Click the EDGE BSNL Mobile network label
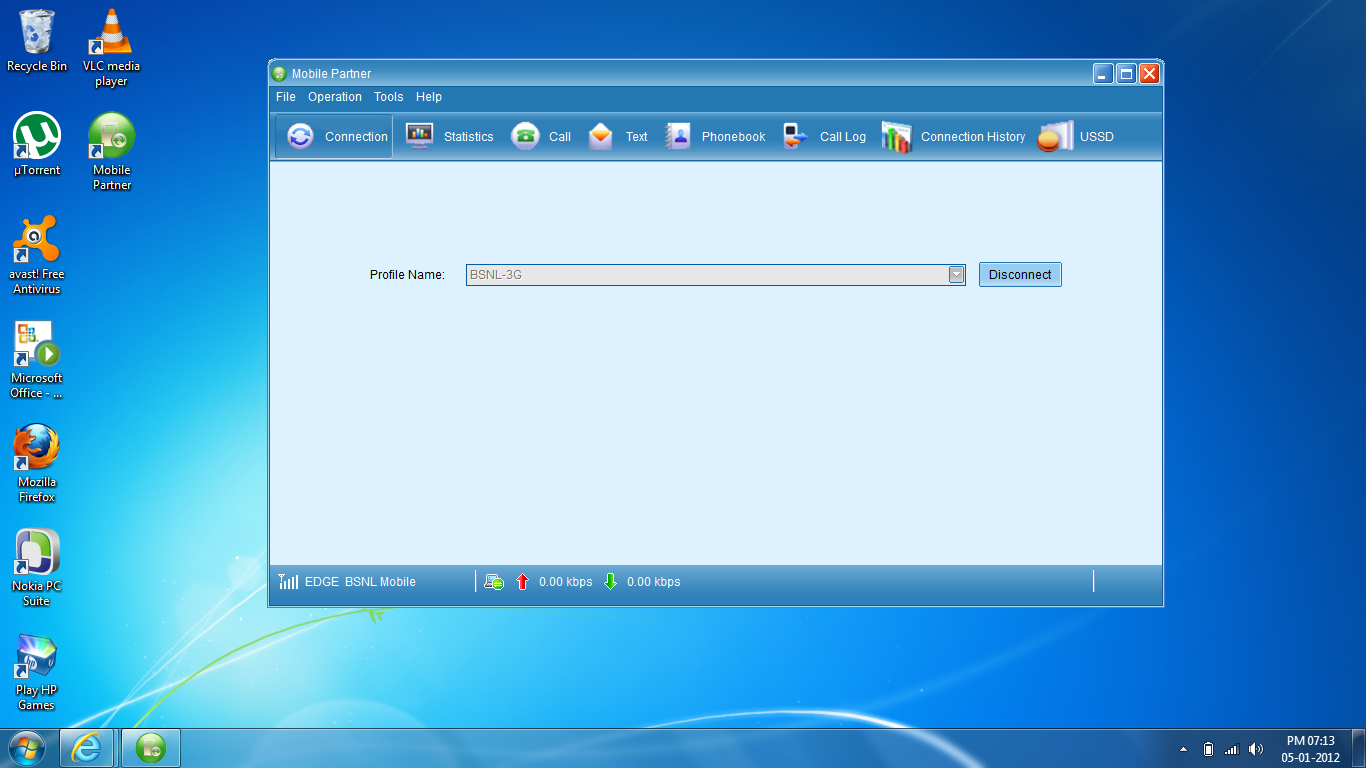Screen dimensions: 1366x768 [360, 582]
